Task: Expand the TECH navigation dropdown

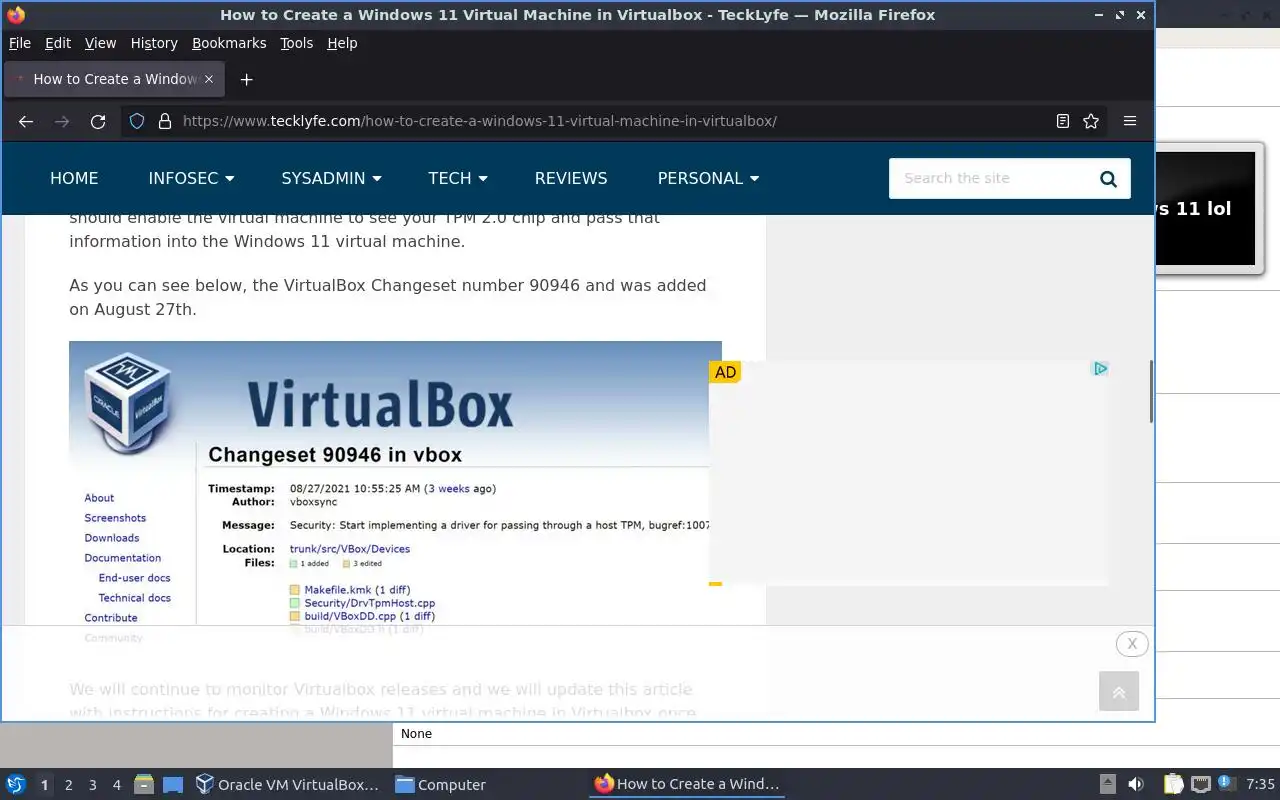Action: tap(458, 178)
